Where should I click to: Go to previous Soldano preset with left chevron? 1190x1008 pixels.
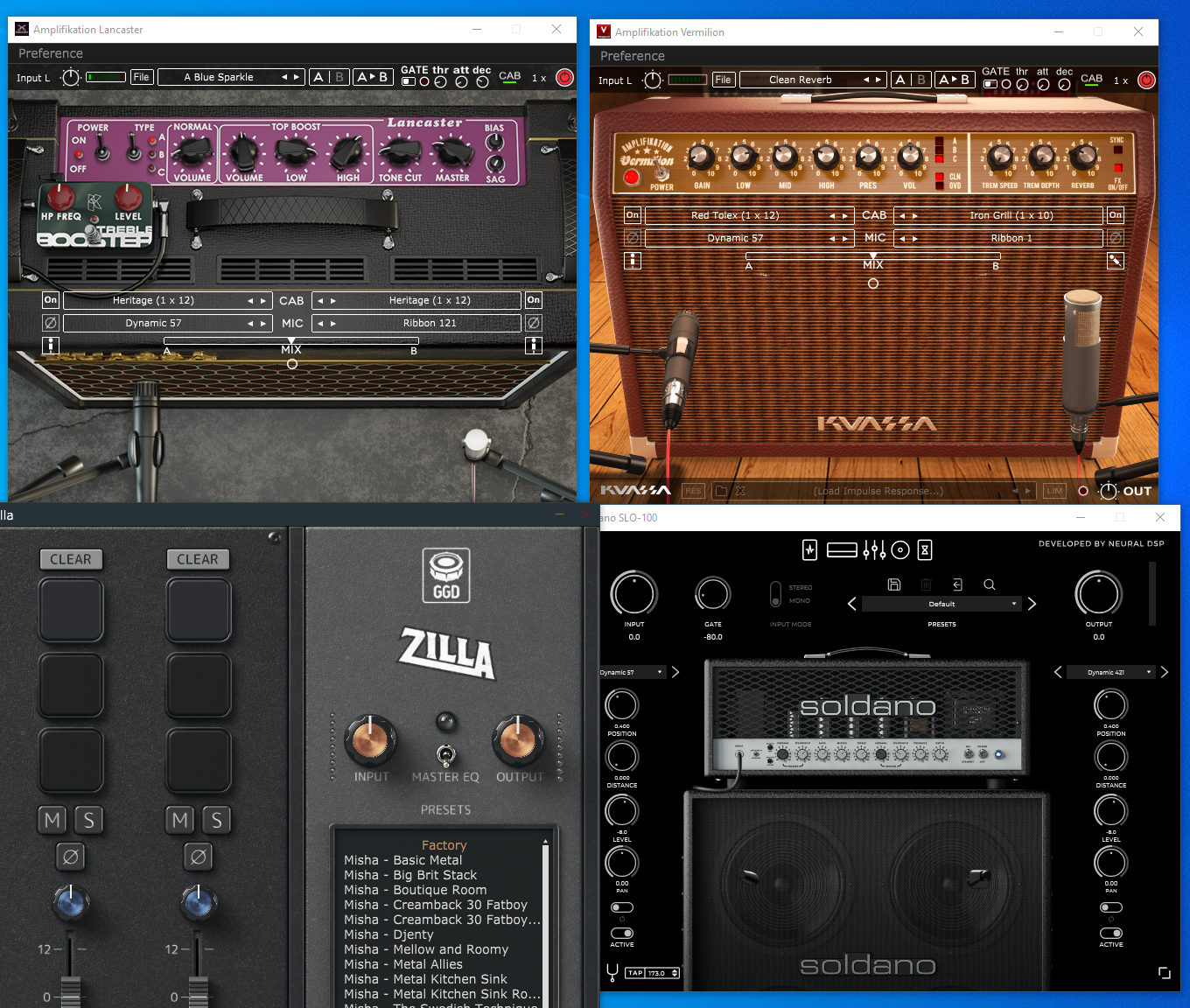coord(851,604)
